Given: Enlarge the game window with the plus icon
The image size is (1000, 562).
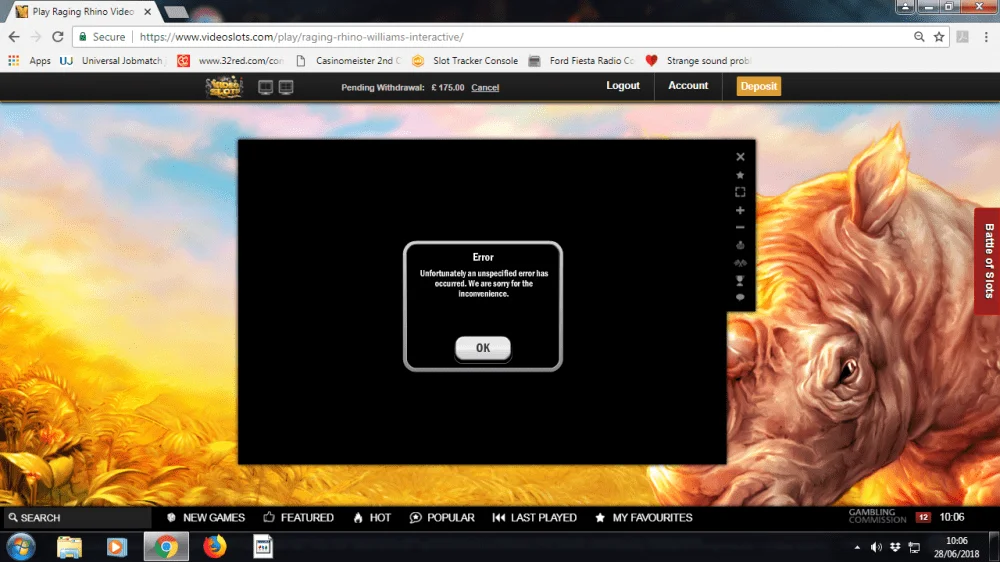Looking at the screenshot, I should [x=740, y=210].
